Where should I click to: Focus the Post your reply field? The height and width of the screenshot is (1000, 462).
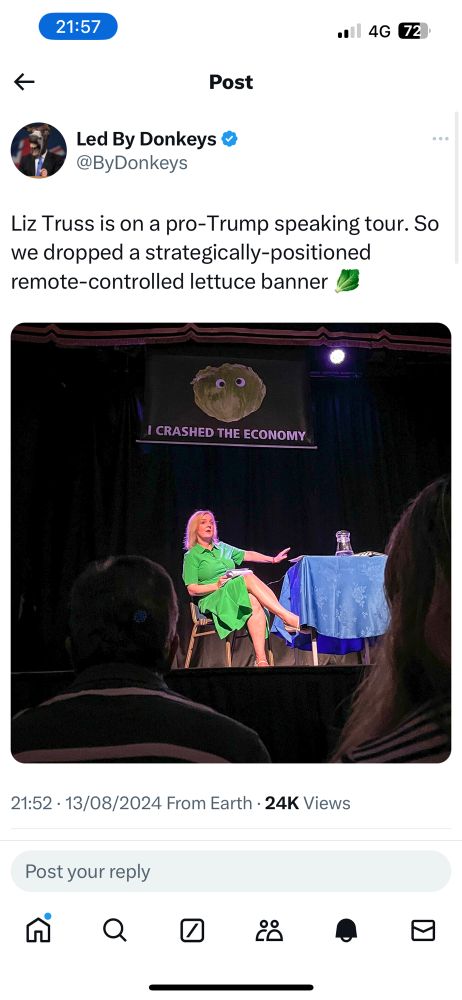click(231, 871)
